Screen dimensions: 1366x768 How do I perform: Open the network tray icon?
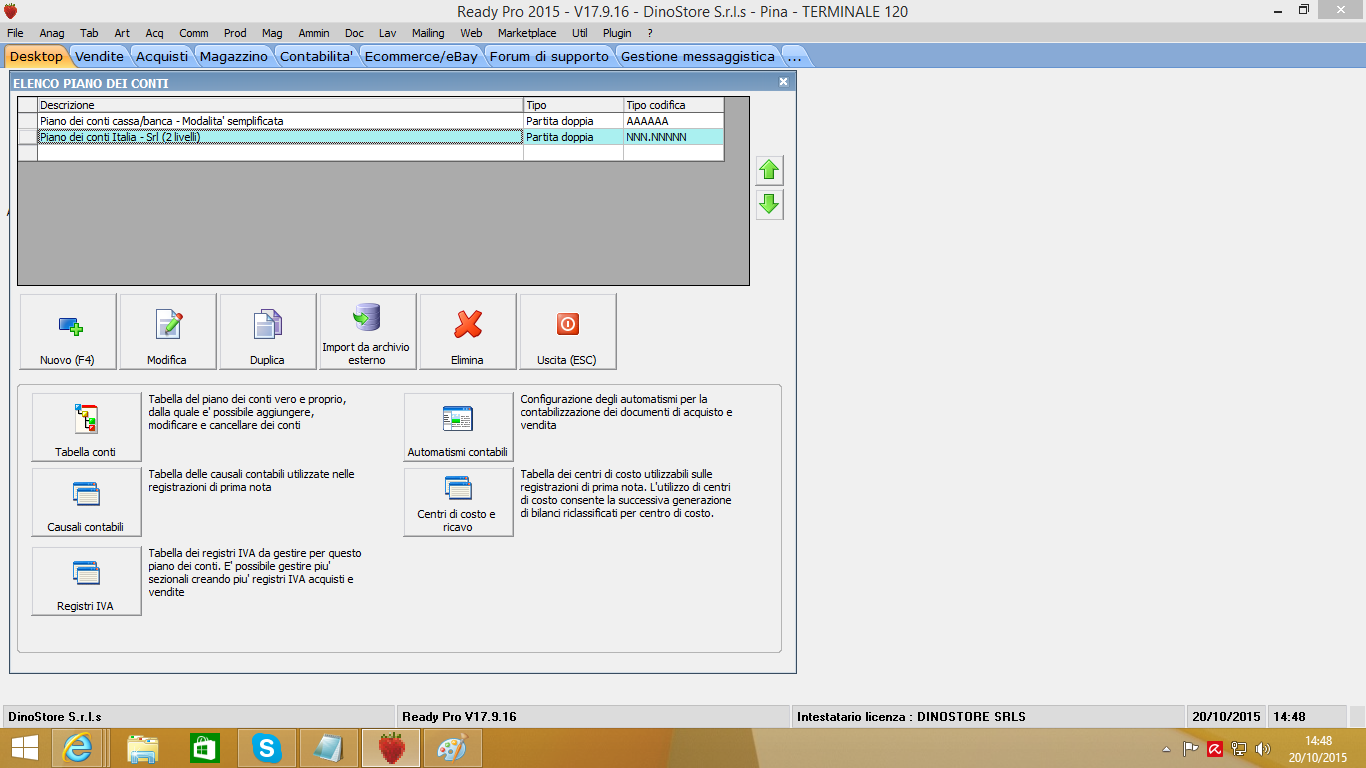pyautogui.click(x=1239, y=748)
